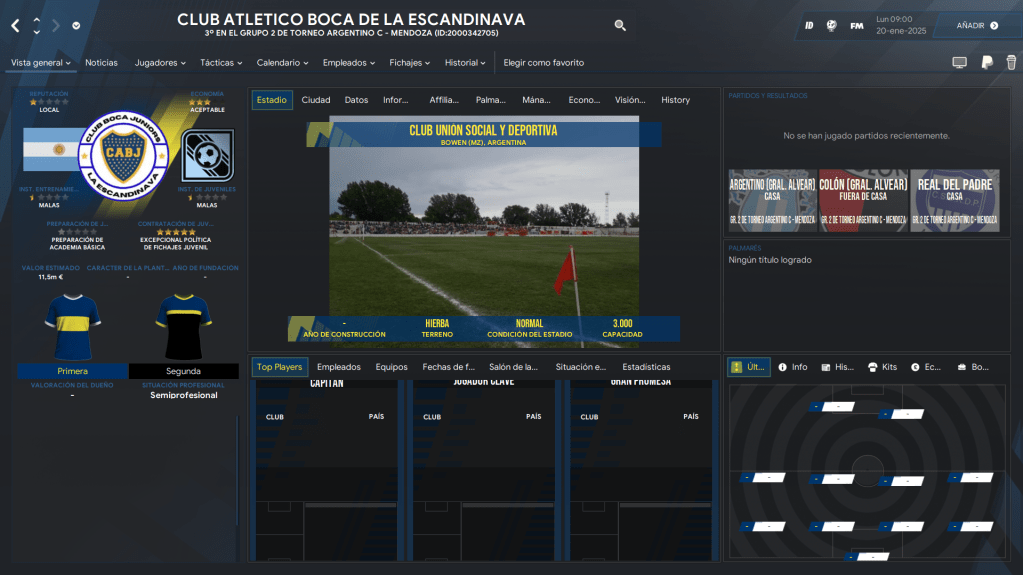
Task: Click the trash bin icon
Action: click(x=1010, y=63)
